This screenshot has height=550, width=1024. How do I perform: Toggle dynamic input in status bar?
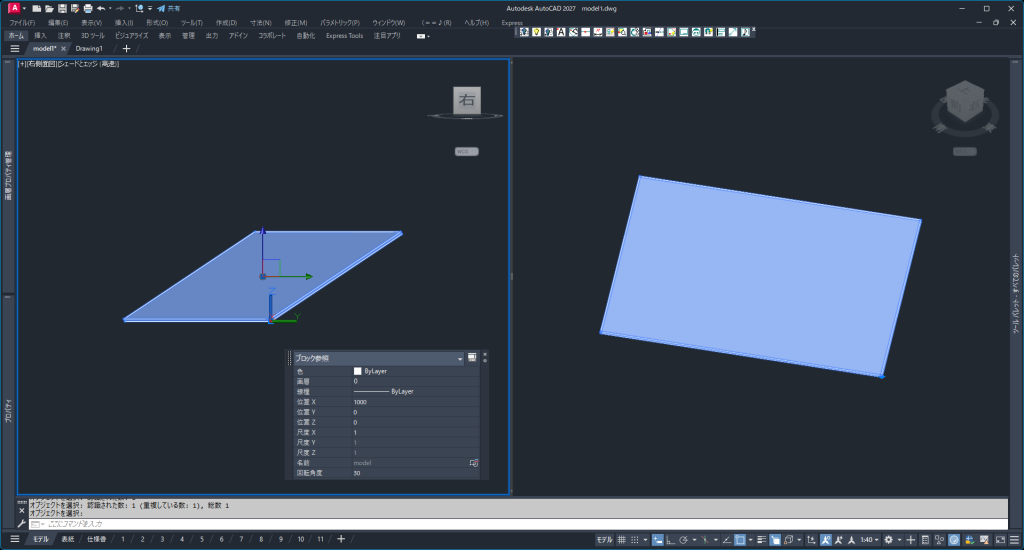657,539
